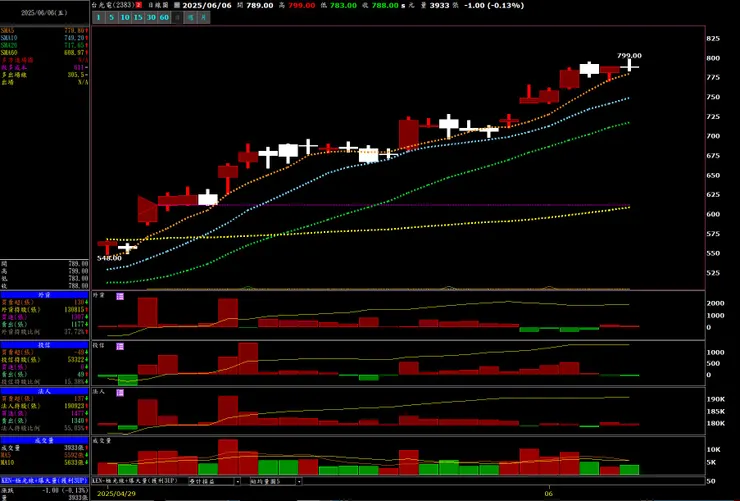
Task: Click the SMA5 value 770.80
Action: pyautogui.click(x=76, y=31)
